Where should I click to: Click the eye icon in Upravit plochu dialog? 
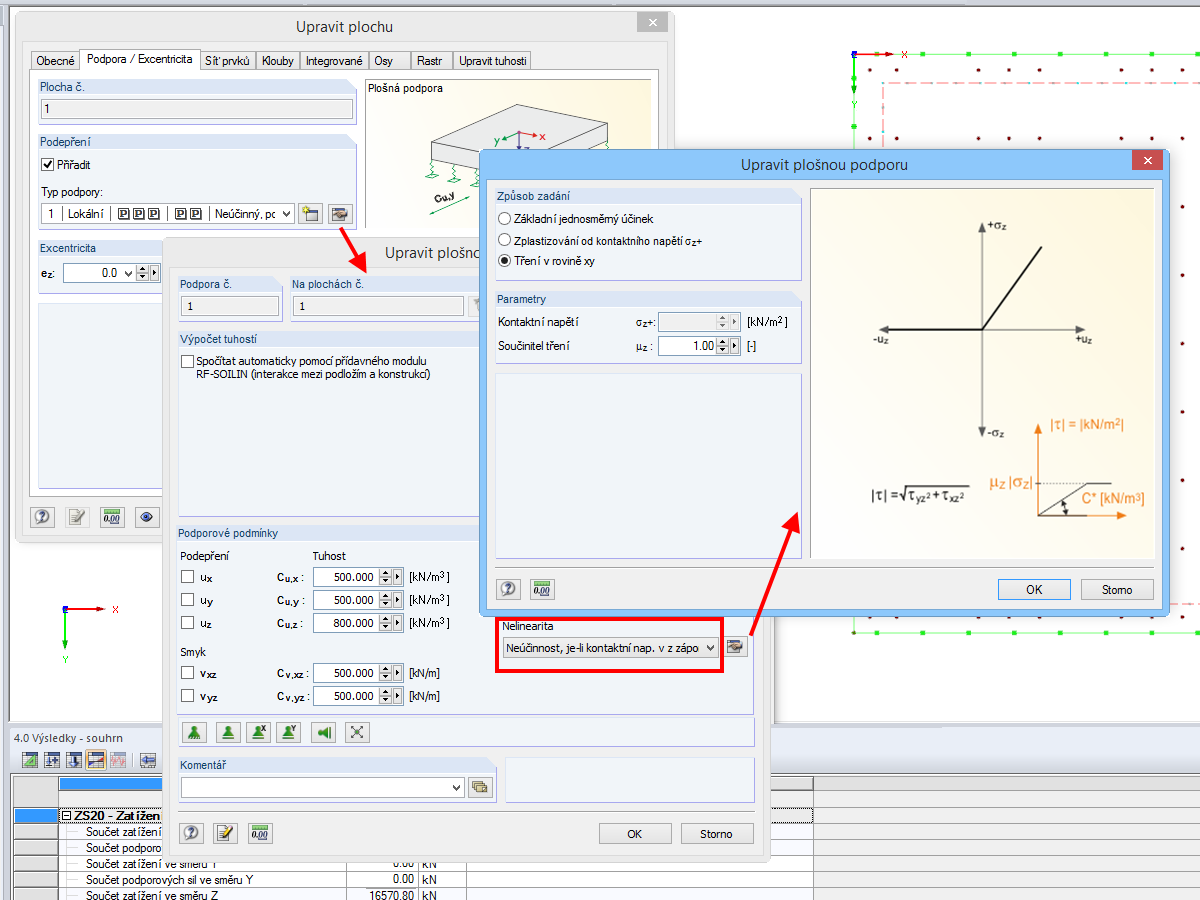pyautogui.click(x=147, y=517)
